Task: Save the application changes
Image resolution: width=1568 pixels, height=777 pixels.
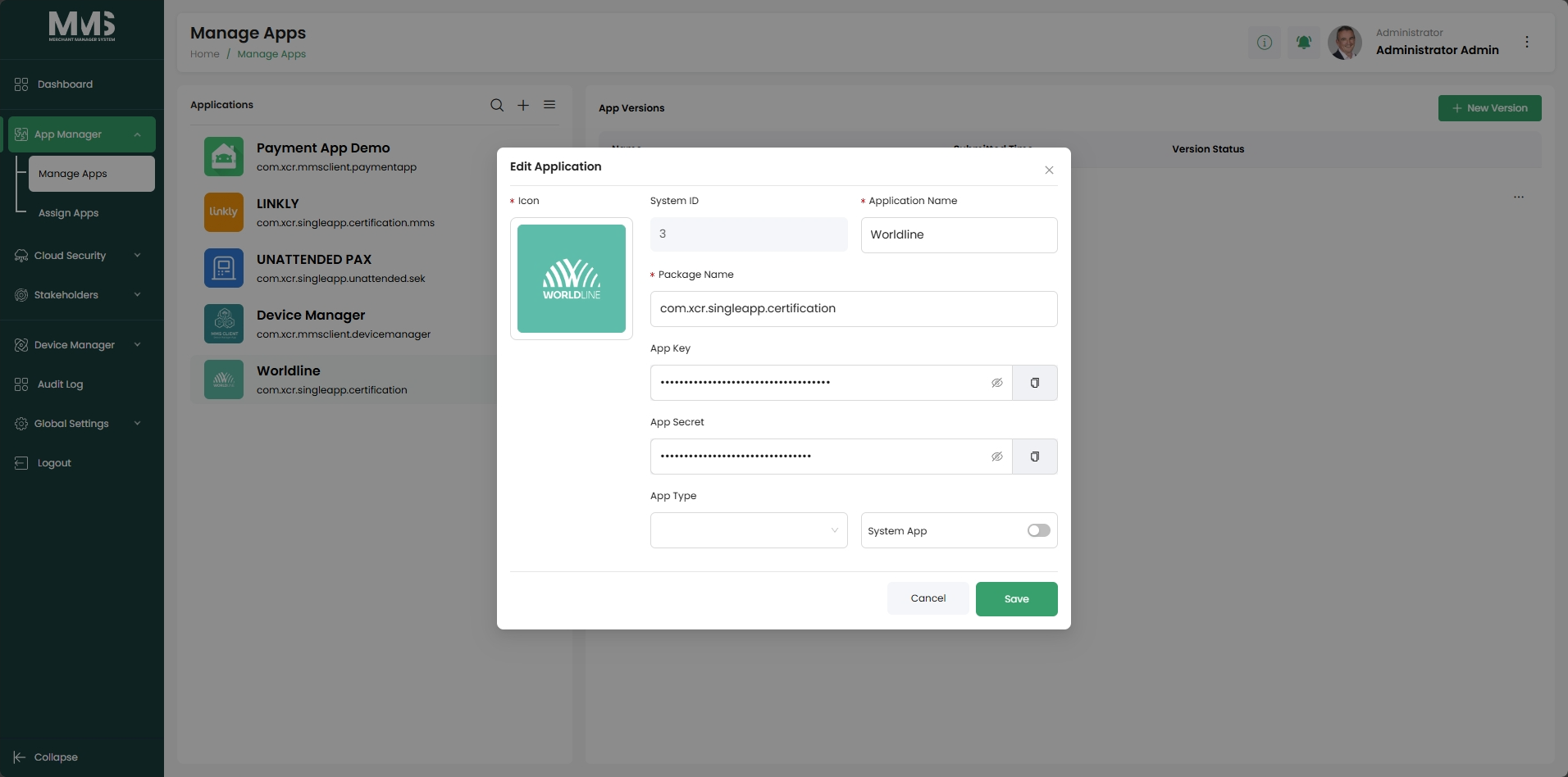Action: click(1017, 599)
